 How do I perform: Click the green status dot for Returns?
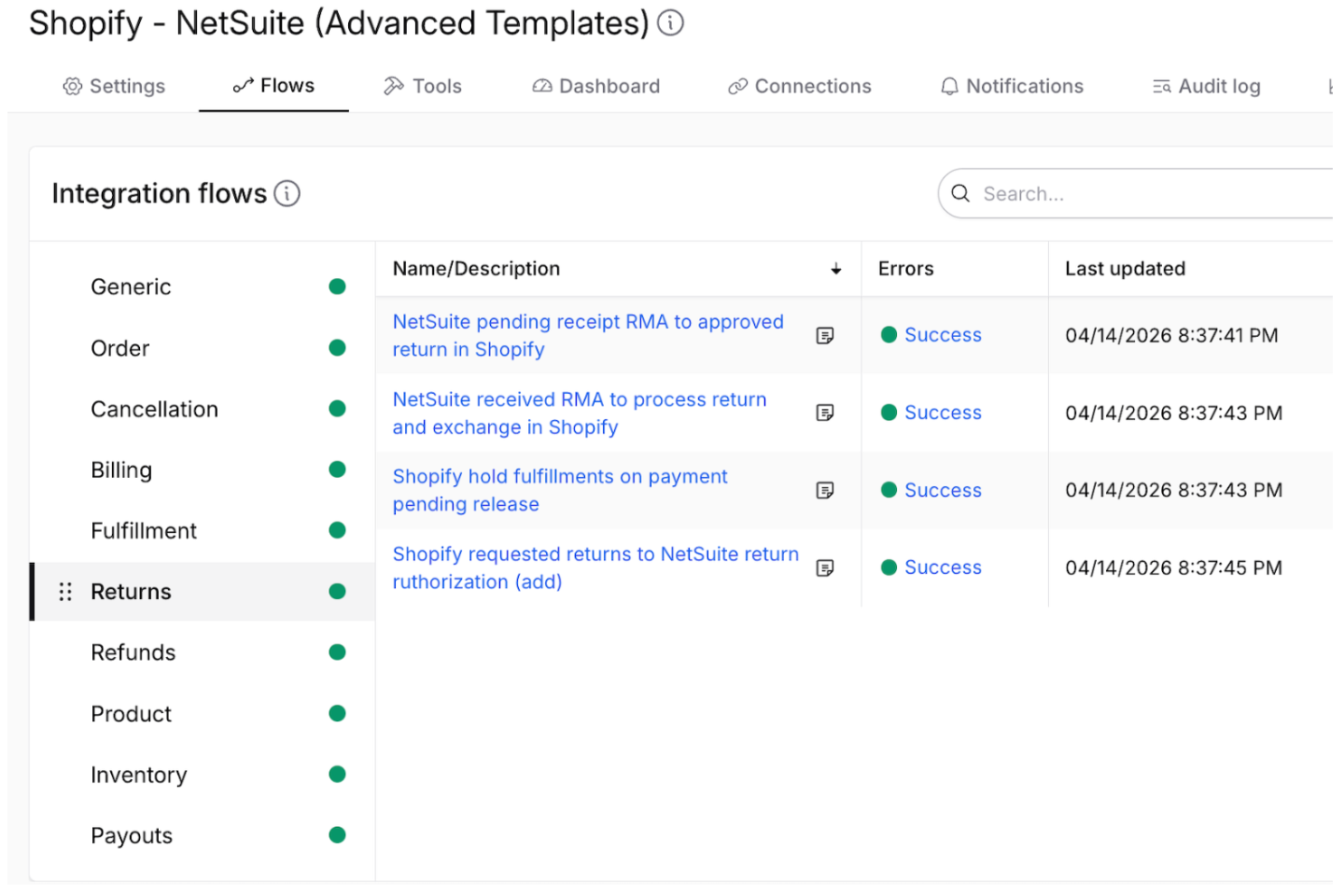[338, 592]
